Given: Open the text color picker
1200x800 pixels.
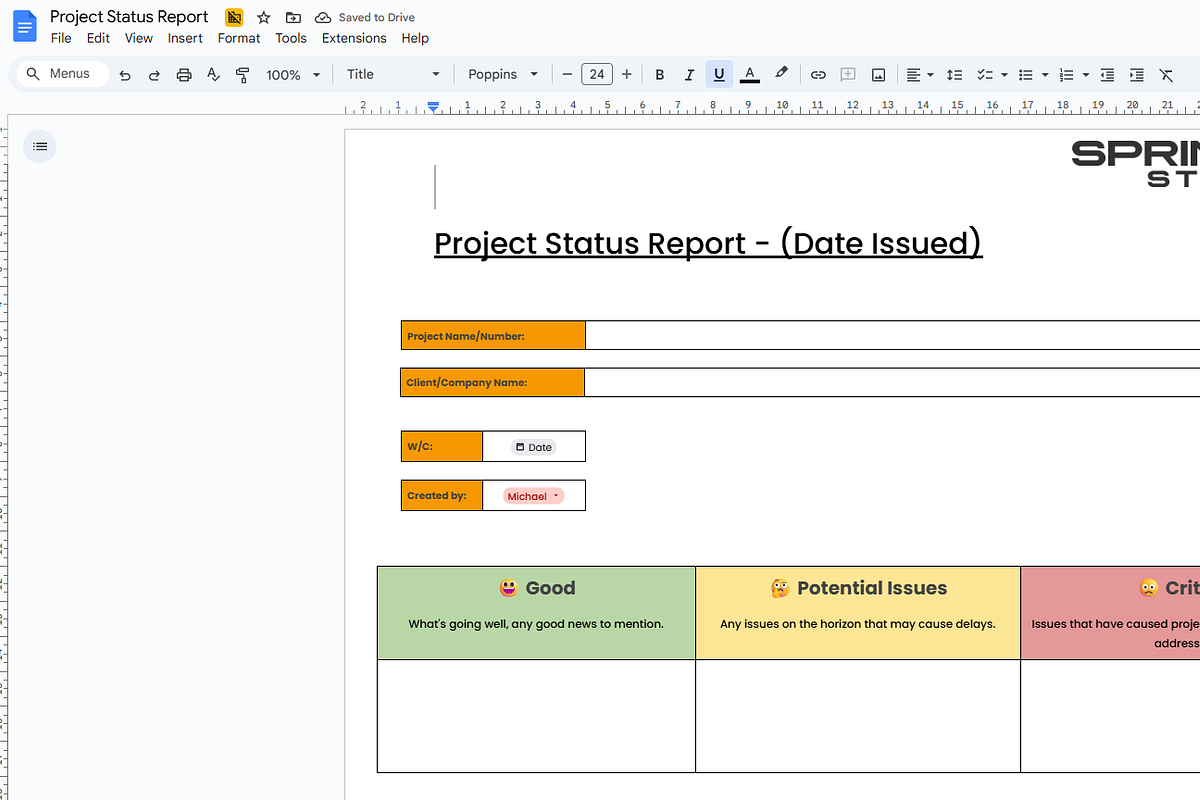Looking at the screenshot, I should click(750, 75).
